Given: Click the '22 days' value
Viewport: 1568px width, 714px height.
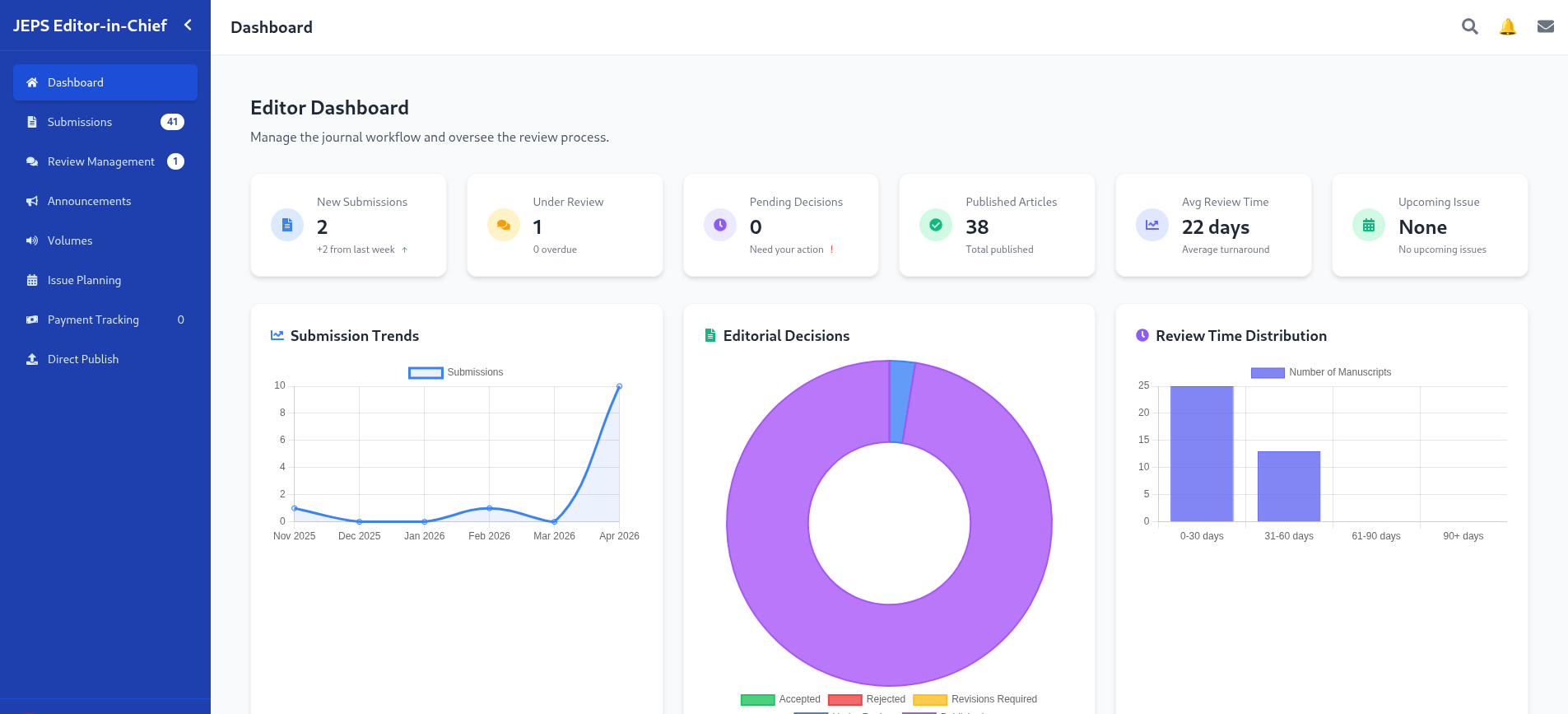Looking at the screenshot, I should 1216,227.
